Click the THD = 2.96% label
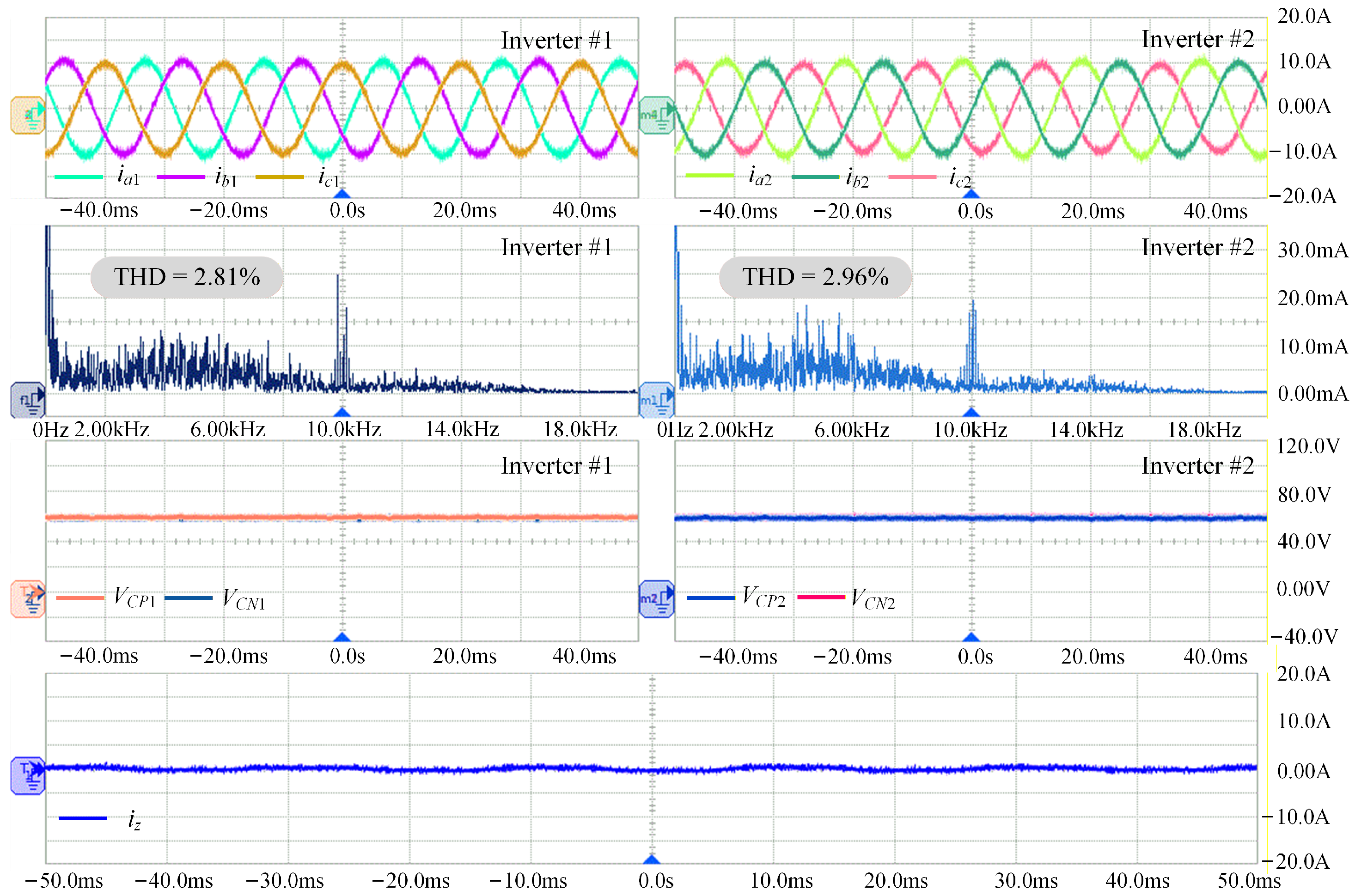The width and height of the screenshot is (1355, 896). pos(815,277)
